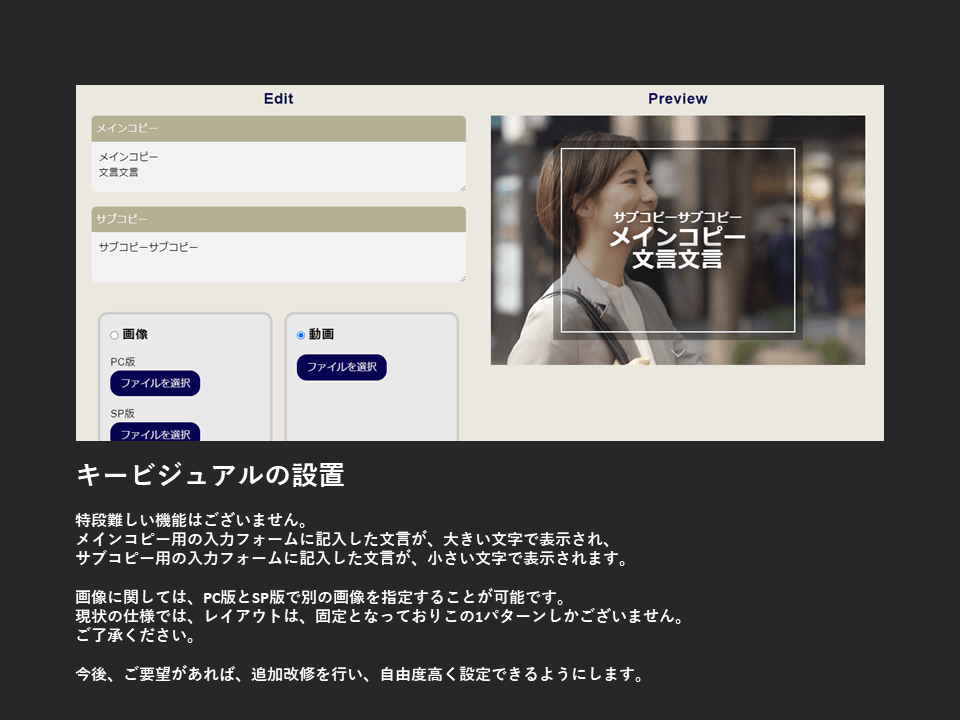Choose a file in the 動画 panel

click(341, 367)
